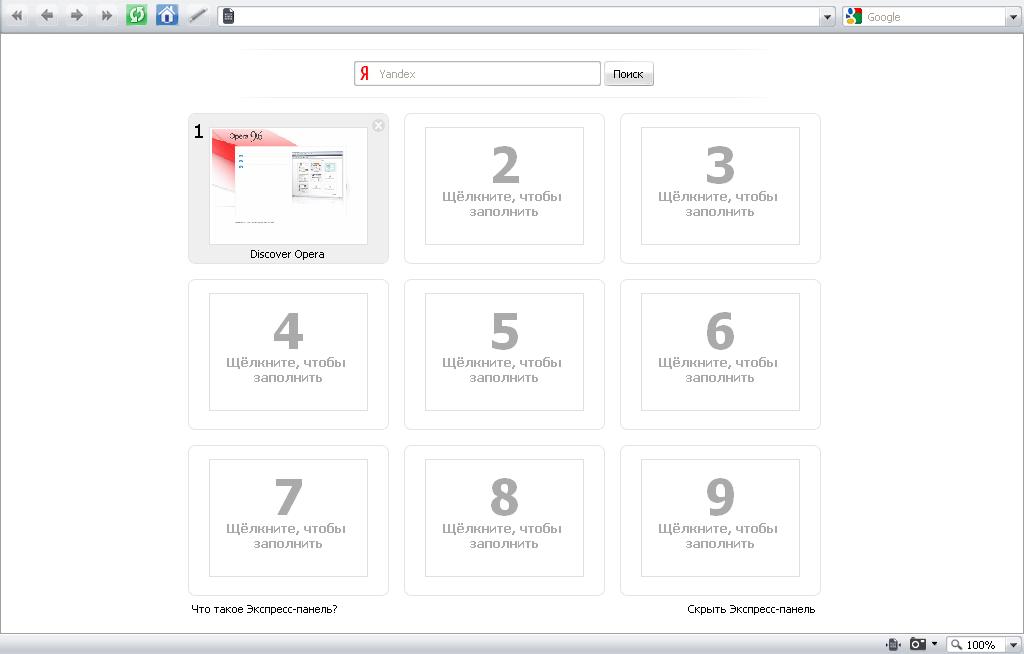Click the camera show-images icon
Screen dimensions: 1024x654
point(918,644)
